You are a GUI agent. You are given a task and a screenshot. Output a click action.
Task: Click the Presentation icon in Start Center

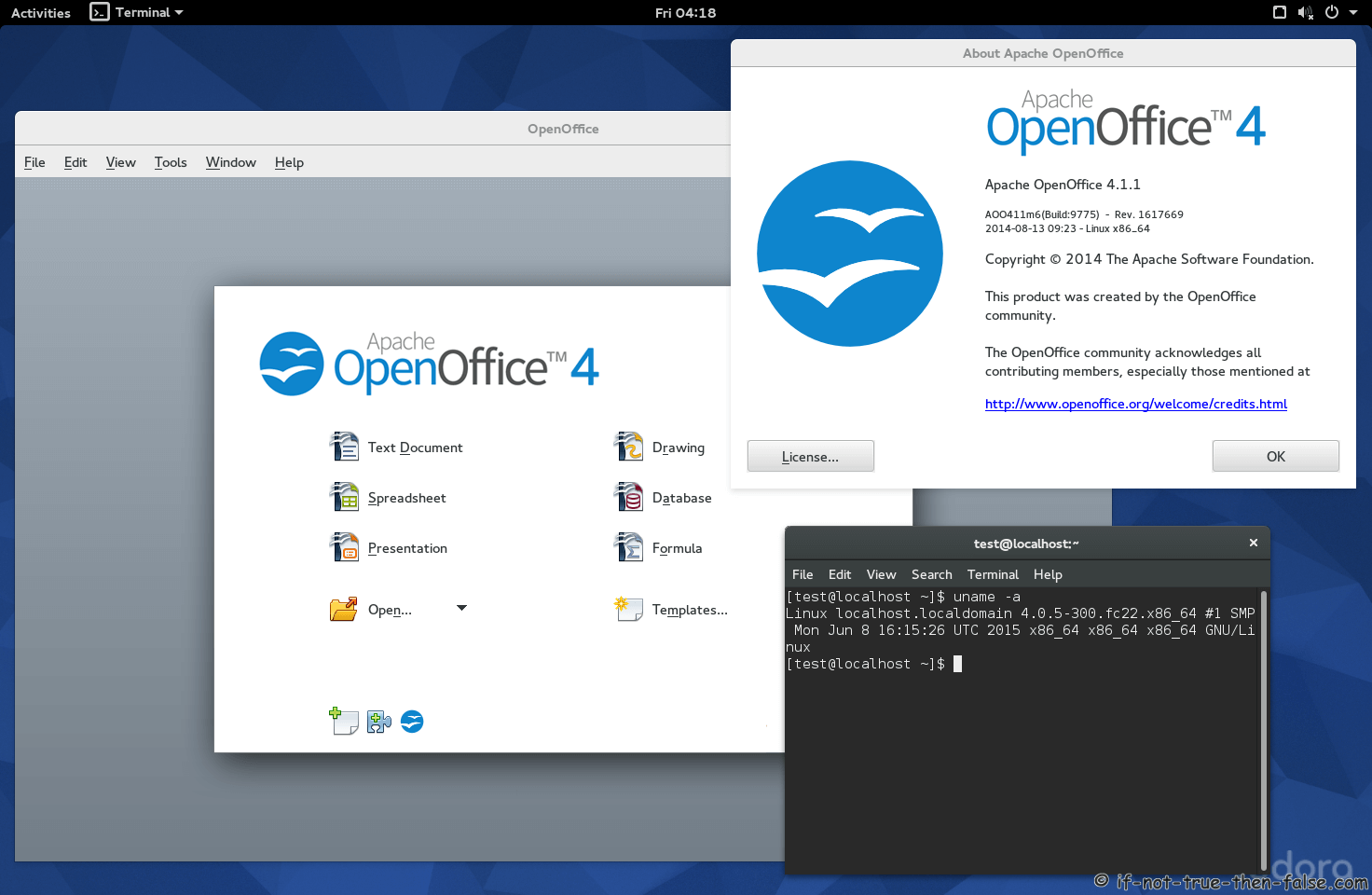click(x=344, y=547)
